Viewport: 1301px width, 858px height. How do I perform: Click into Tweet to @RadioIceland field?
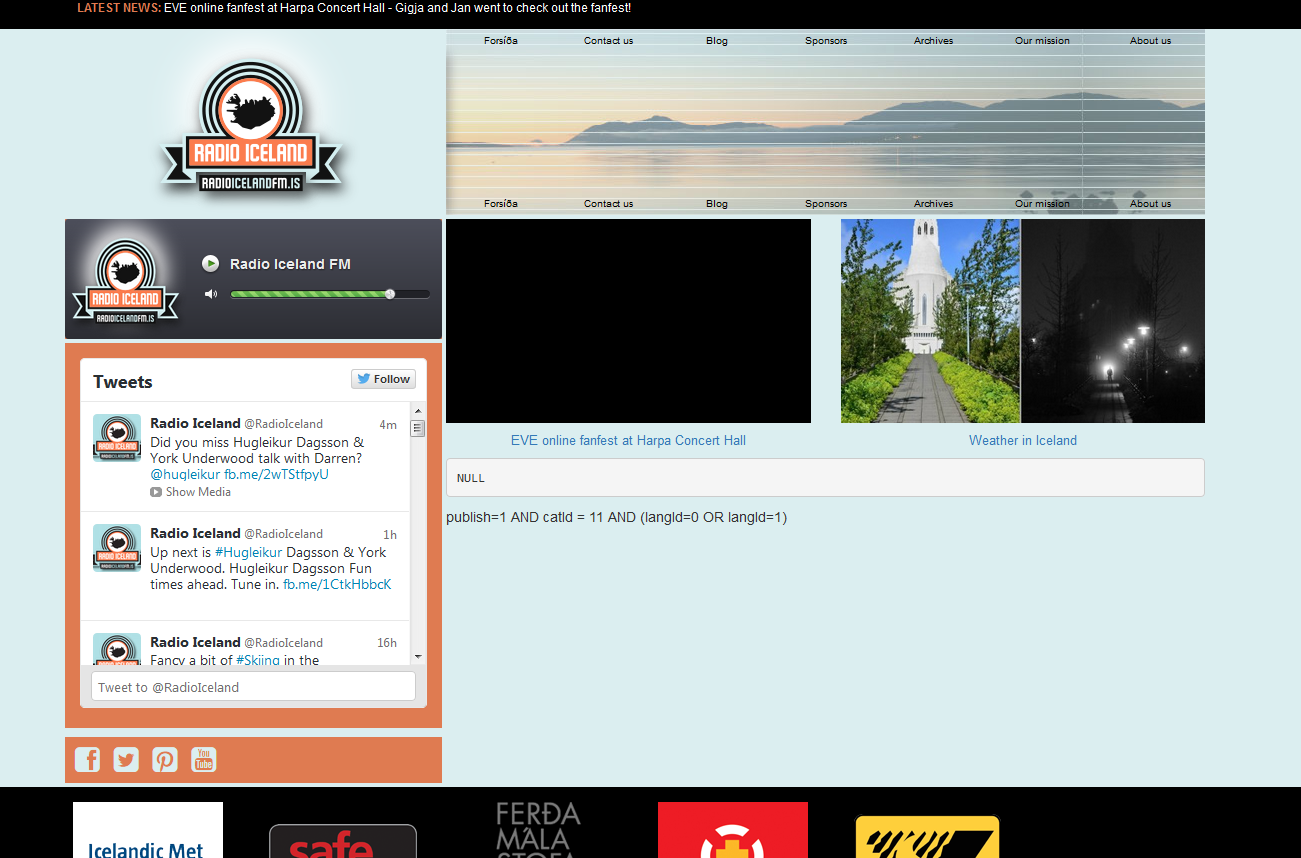tap(253, 687)
